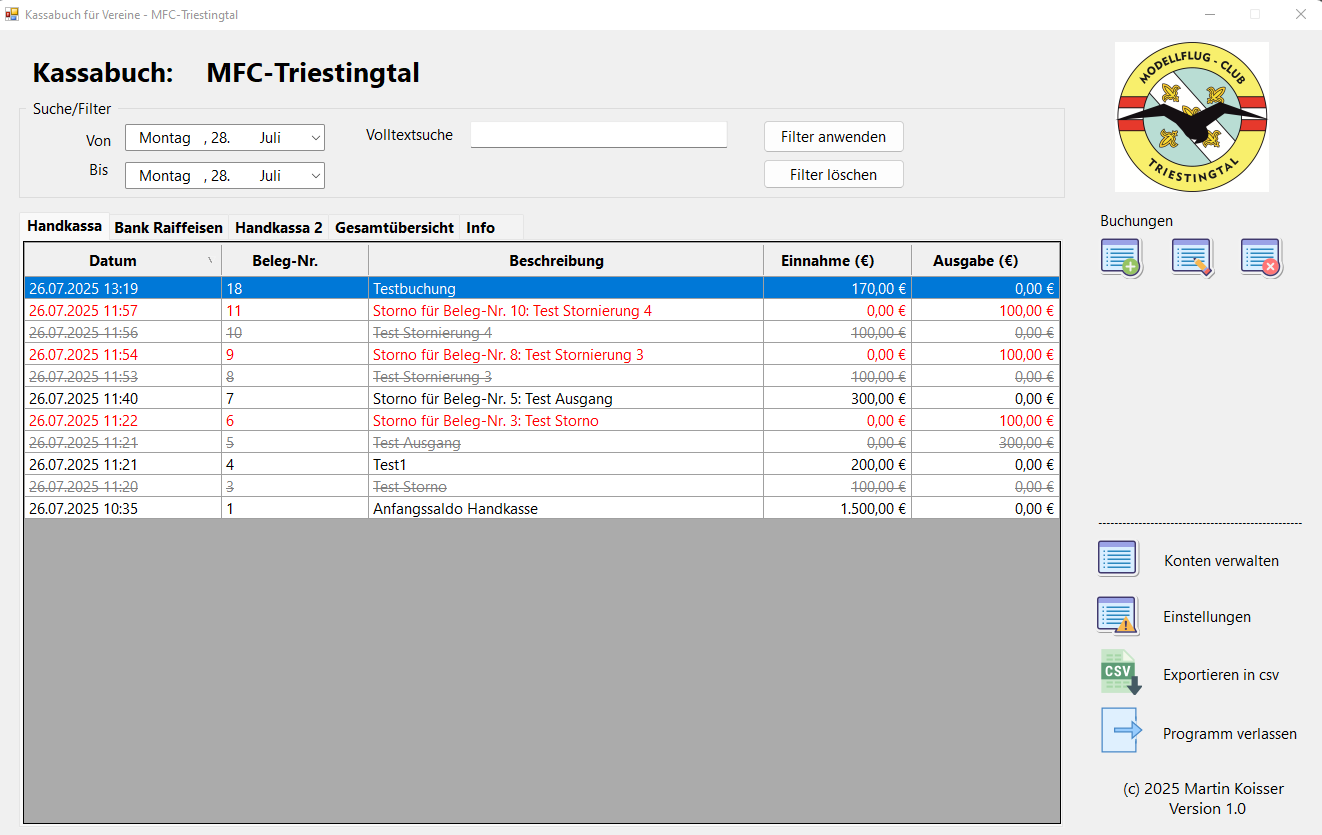
Task: Switch to the Bank Raiffeisen tab
Action: 168,228
